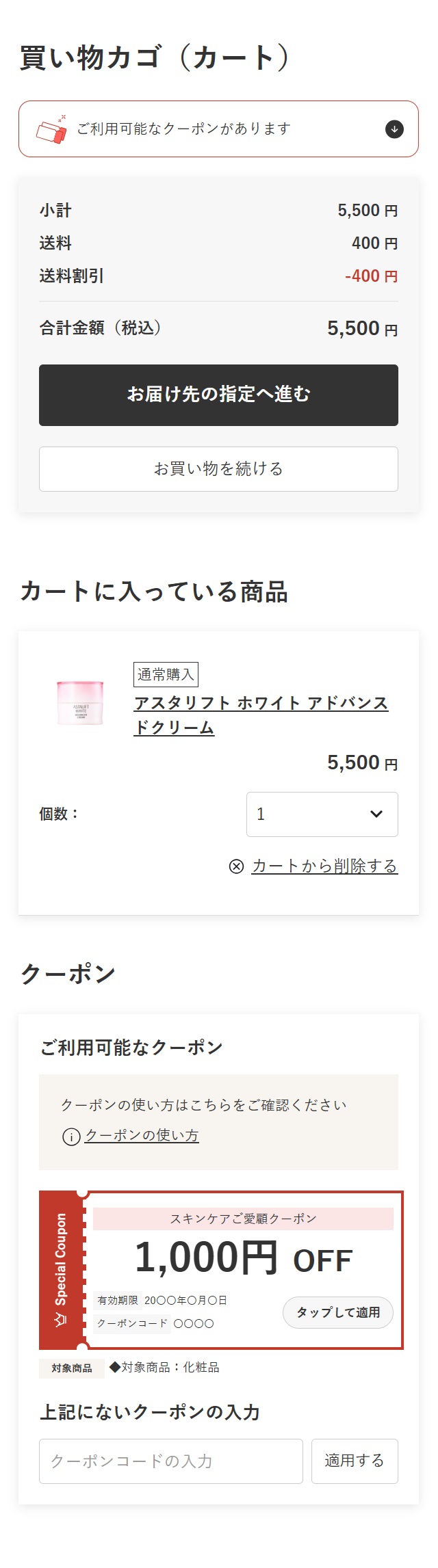
Task: Click the quantity dropdown chevron arrow
Action: click(376, 814)
